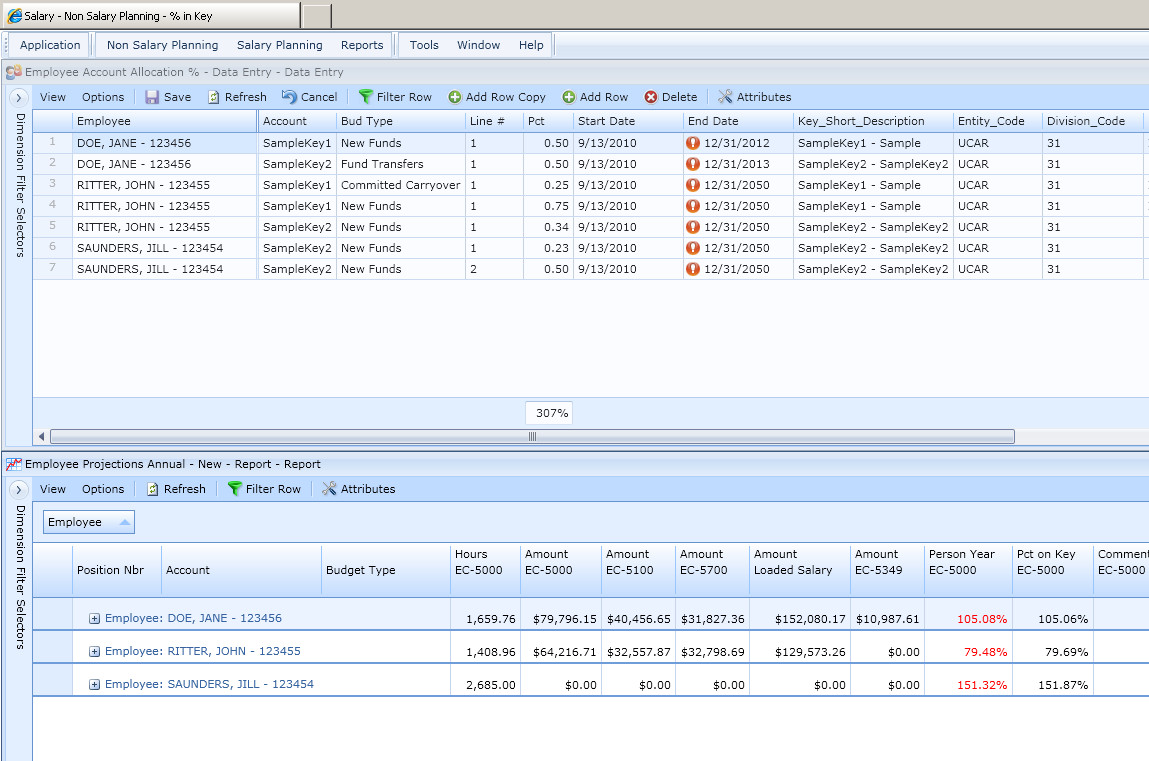Click Pct value 0.23
Screen dimensions: 1149x761
pyautogui.click(x=548, y=248)
